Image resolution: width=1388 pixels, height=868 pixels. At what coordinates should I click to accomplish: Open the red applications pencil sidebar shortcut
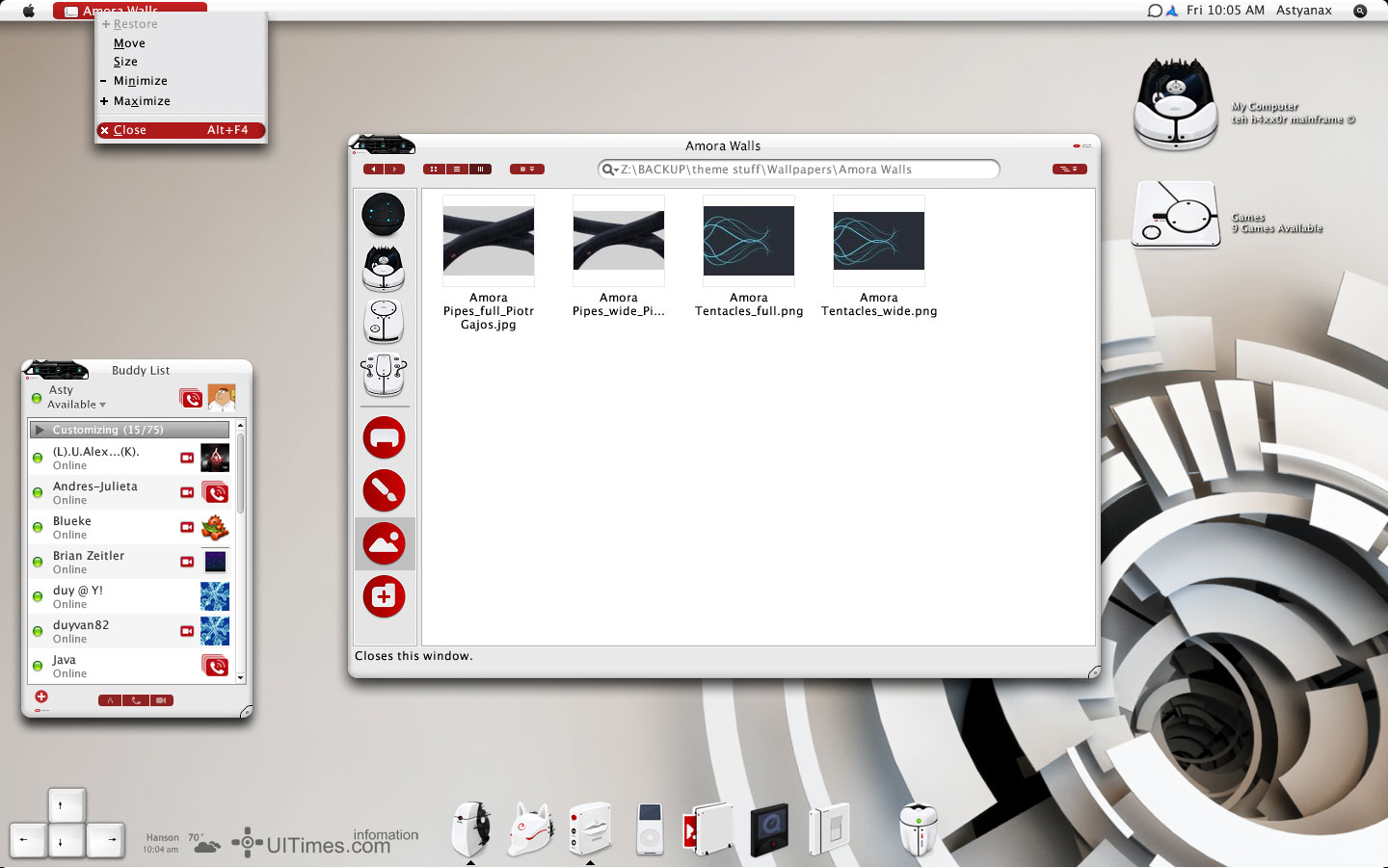(384, 490)
